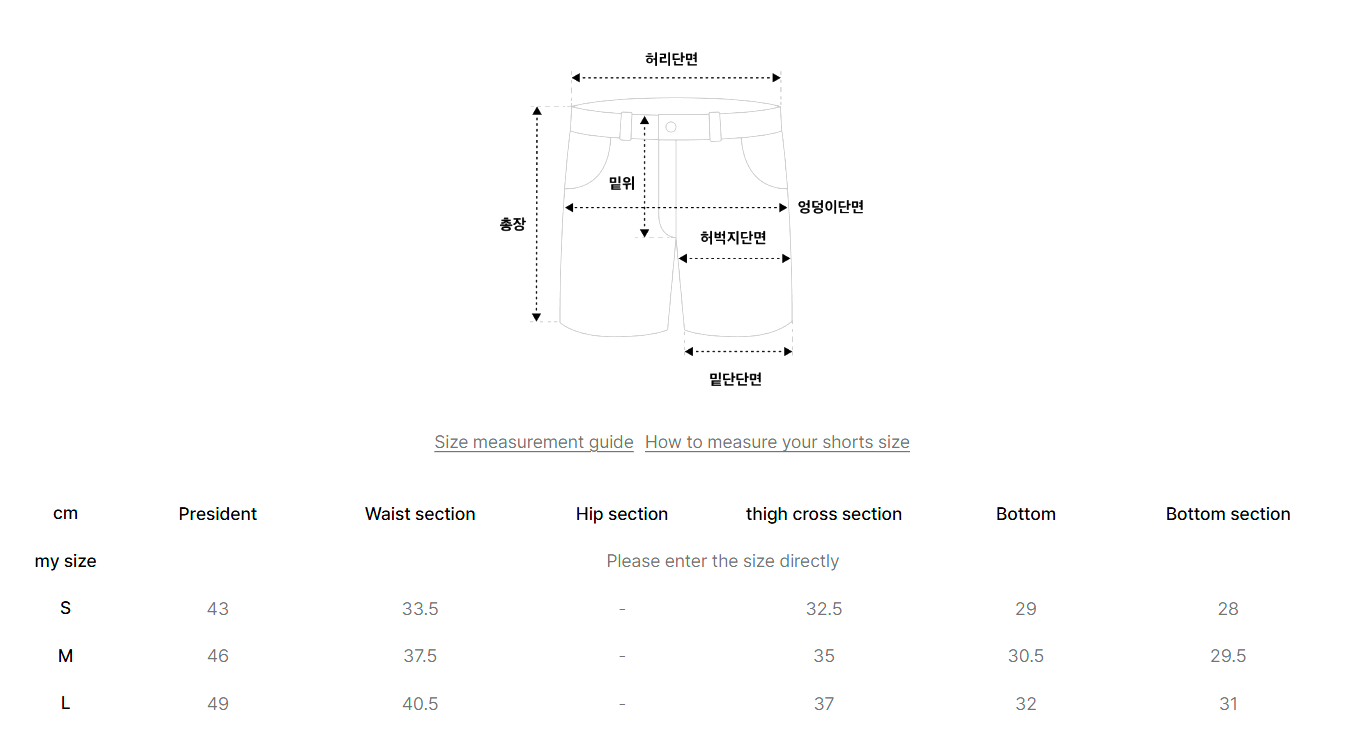This screenshot has height=753, width=1347.
Task: Click the Bottom section column header
Action: pyautogui.click(x=1228, y=514)
